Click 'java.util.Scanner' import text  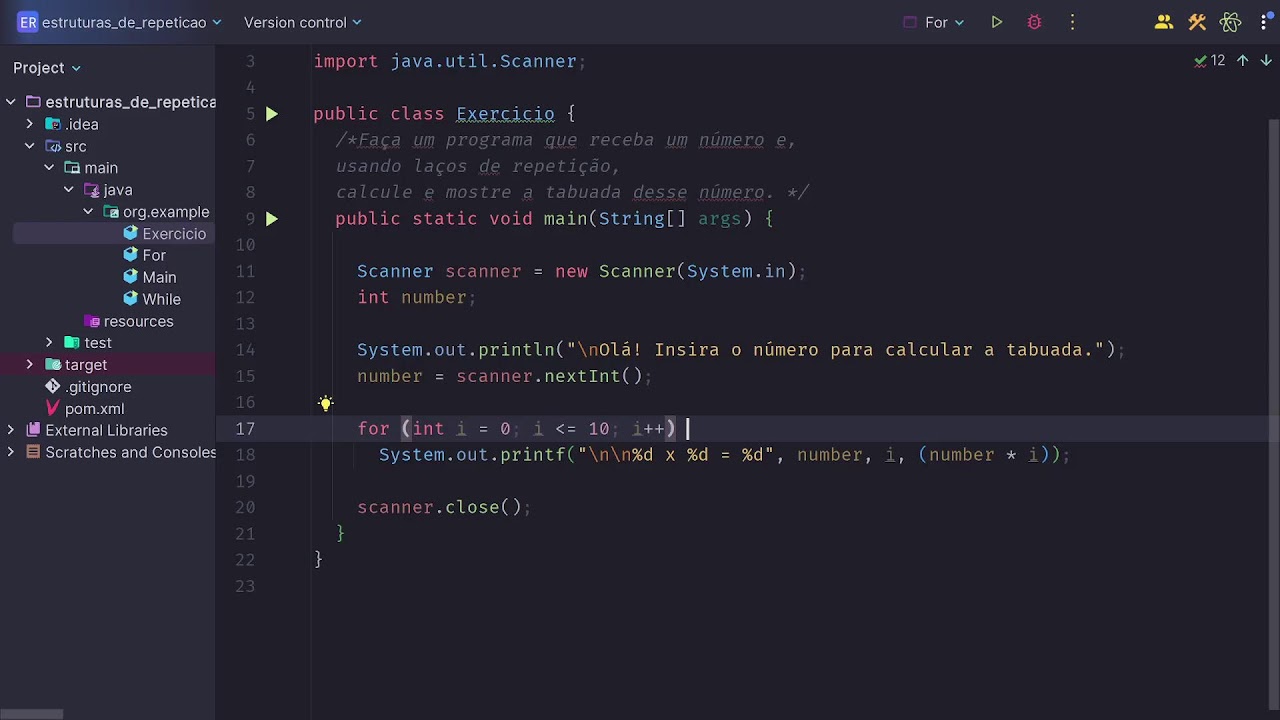point(483,61)
